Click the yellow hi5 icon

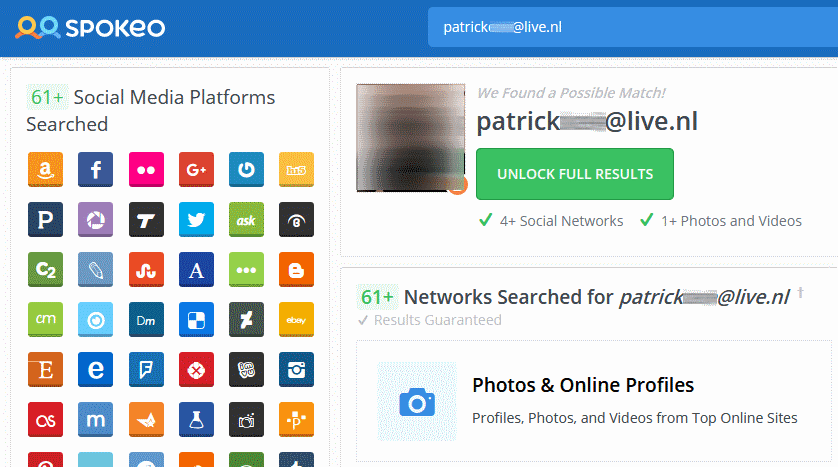coord(297,169)
